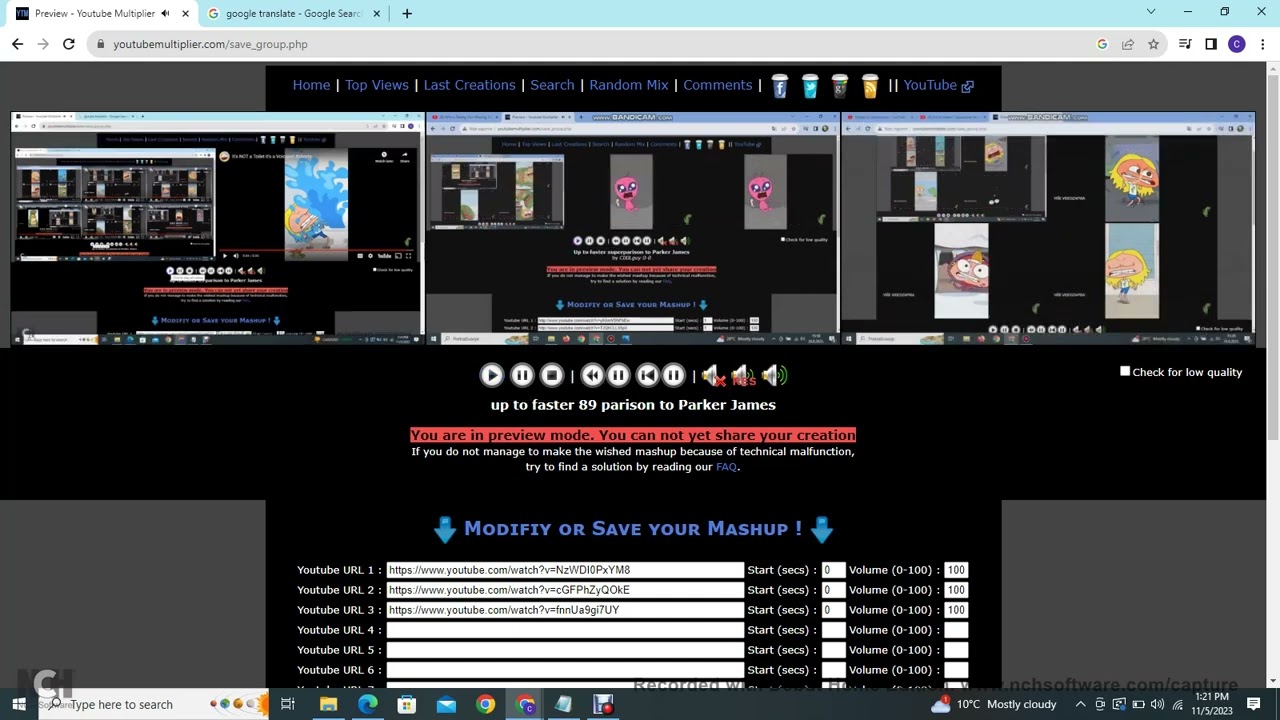Click the skip-to-start playback button
This screenshot has width=1280, height=720.
648,375
